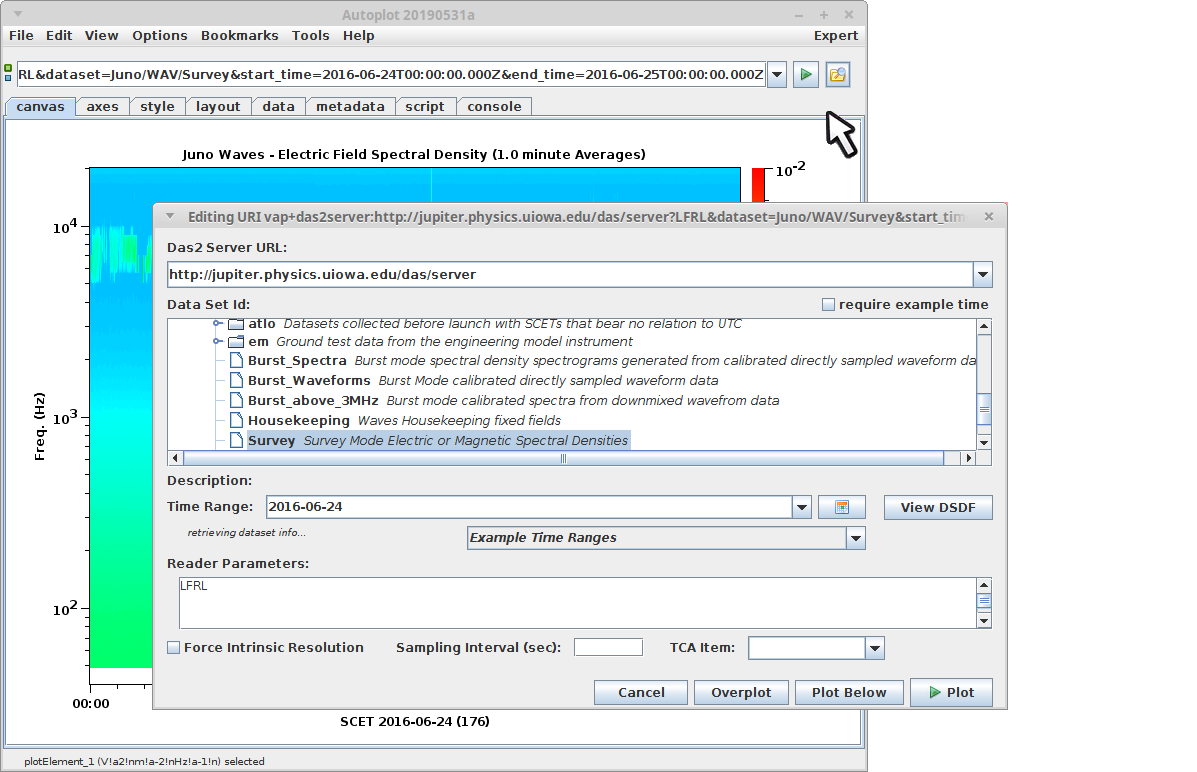Screen dimensions: 1197x772
Task: Toggle Force Intrinsic Resolution checkbox
Action: coord(174,648)
